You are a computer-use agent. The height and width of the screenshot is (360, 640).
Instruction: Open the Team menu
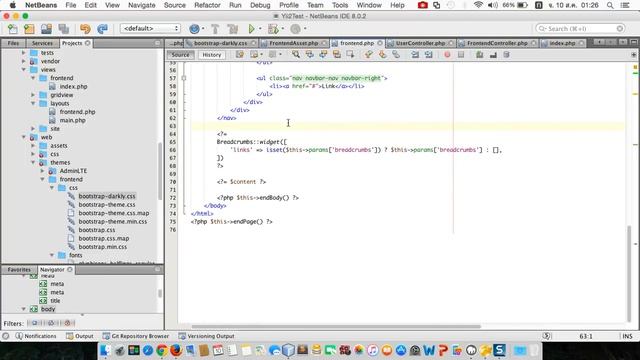[x=315, y=5]
